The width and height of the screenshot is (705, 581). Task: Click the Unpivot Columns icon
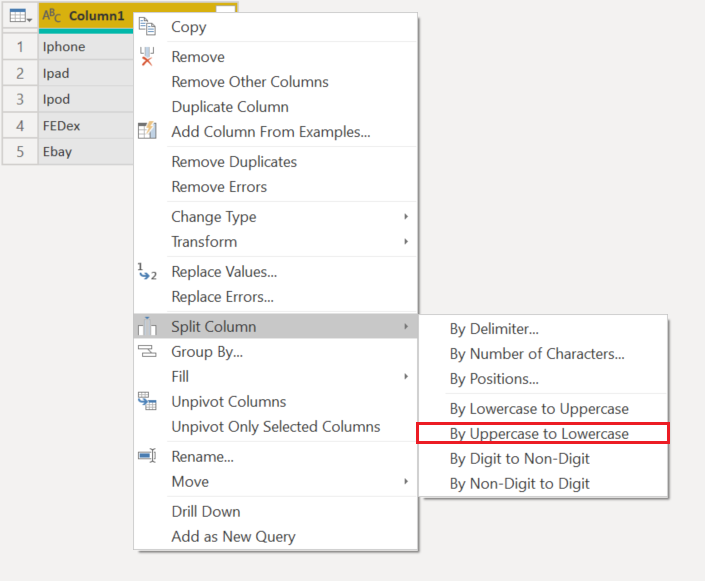pos(147,401)
